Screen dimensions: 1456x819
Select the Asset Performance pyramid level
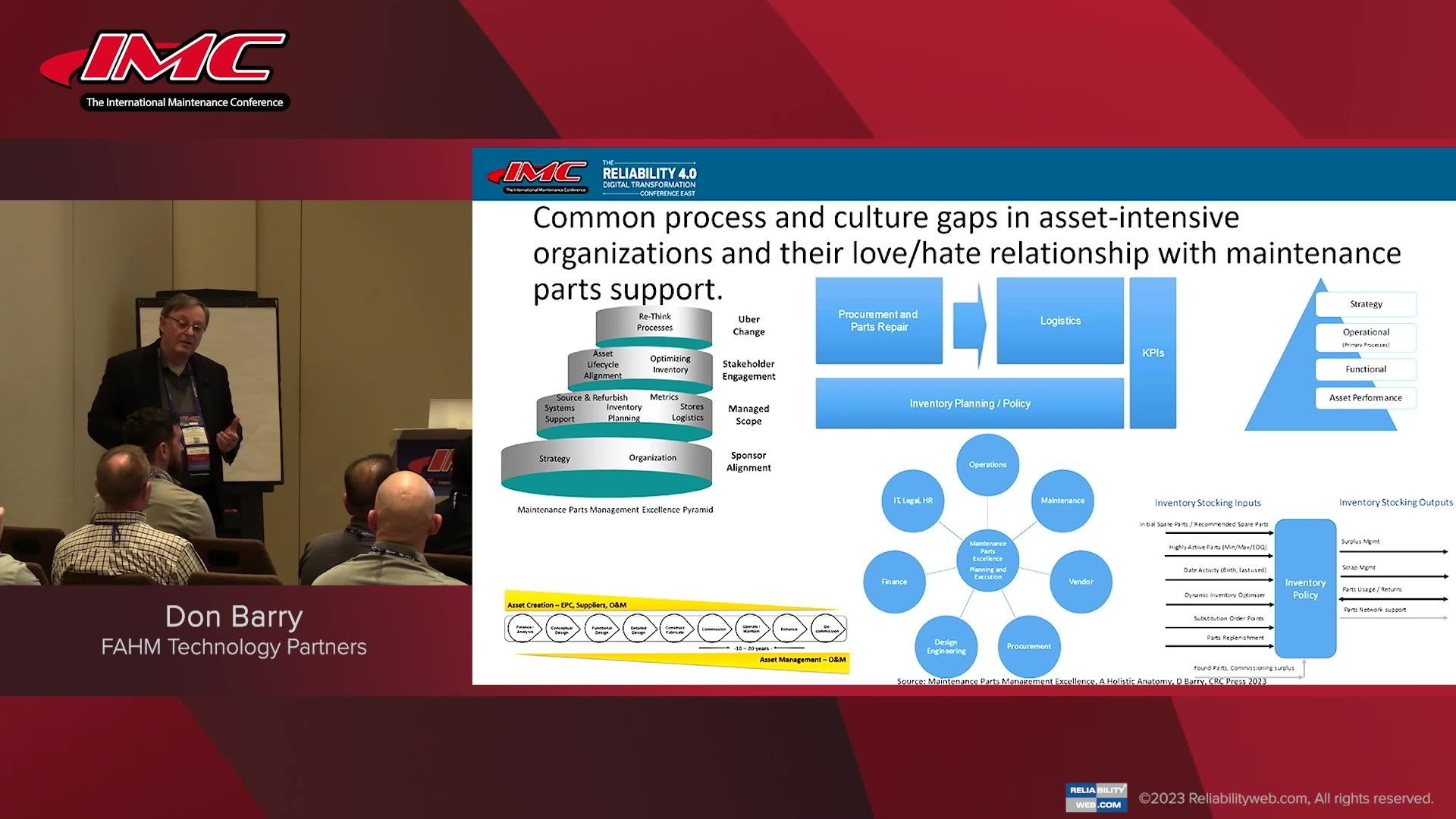[x=1365, y=397]
